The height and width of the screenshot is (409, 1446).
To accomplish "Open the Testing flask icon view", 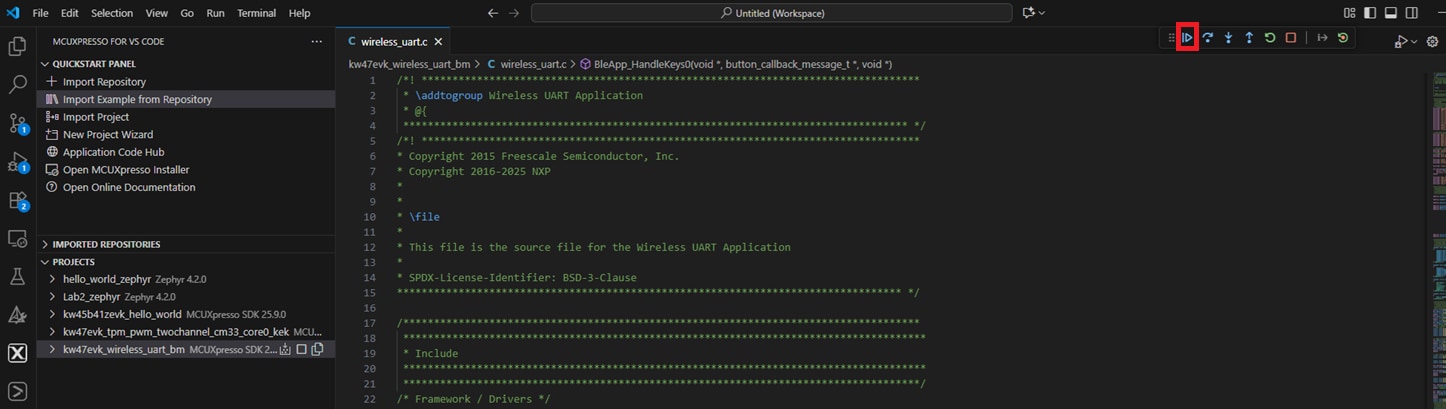I will coord(17,276).
